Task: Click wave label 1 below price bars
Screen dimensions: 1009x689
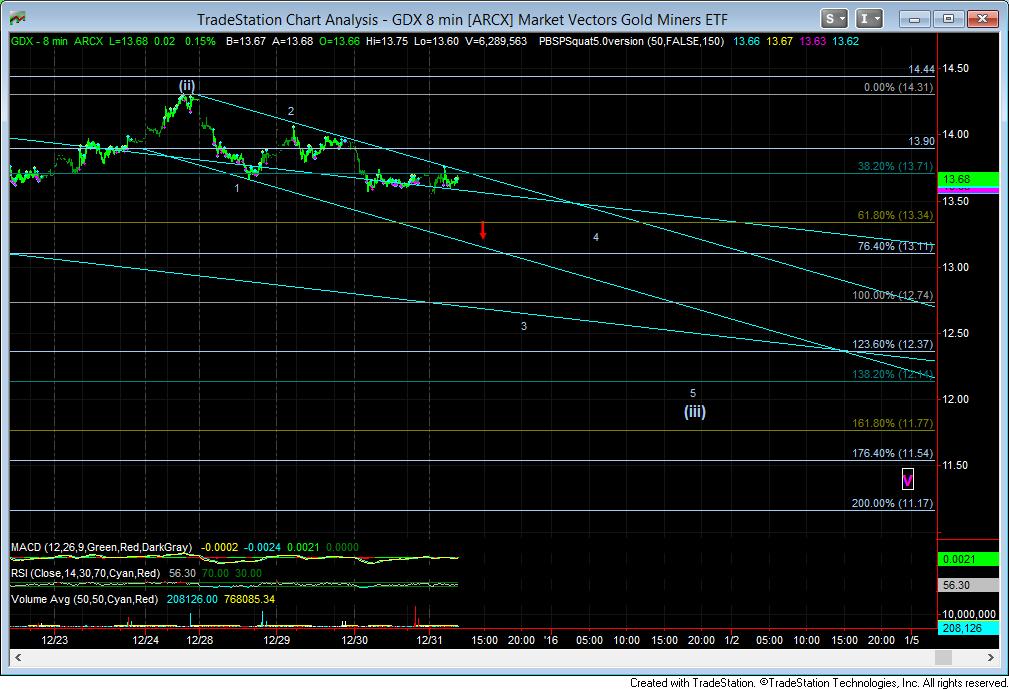Action: click(x=237, y=188)
